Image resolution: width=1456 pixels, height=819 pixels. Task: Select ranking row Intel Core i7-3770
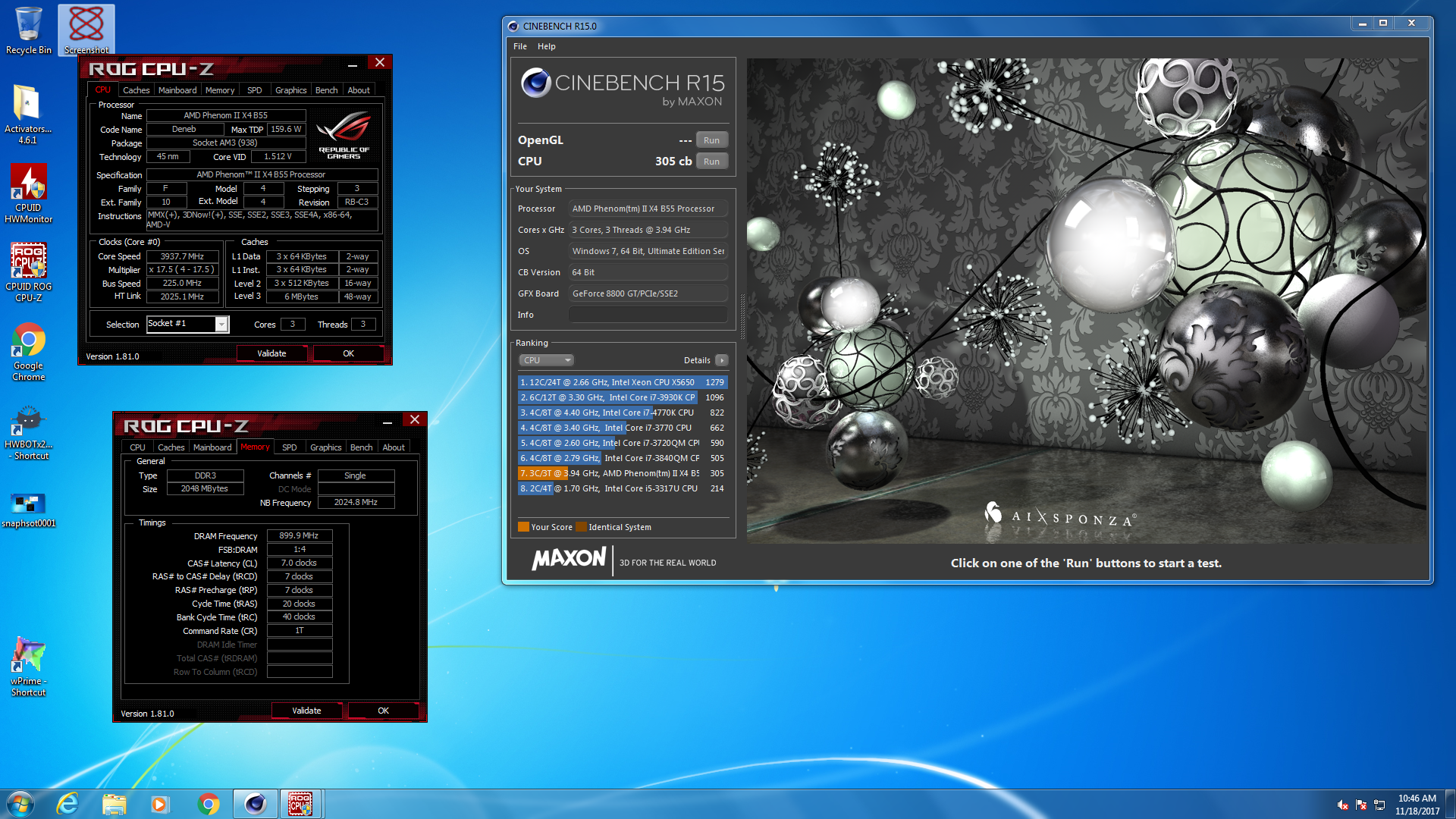point(623,428)
